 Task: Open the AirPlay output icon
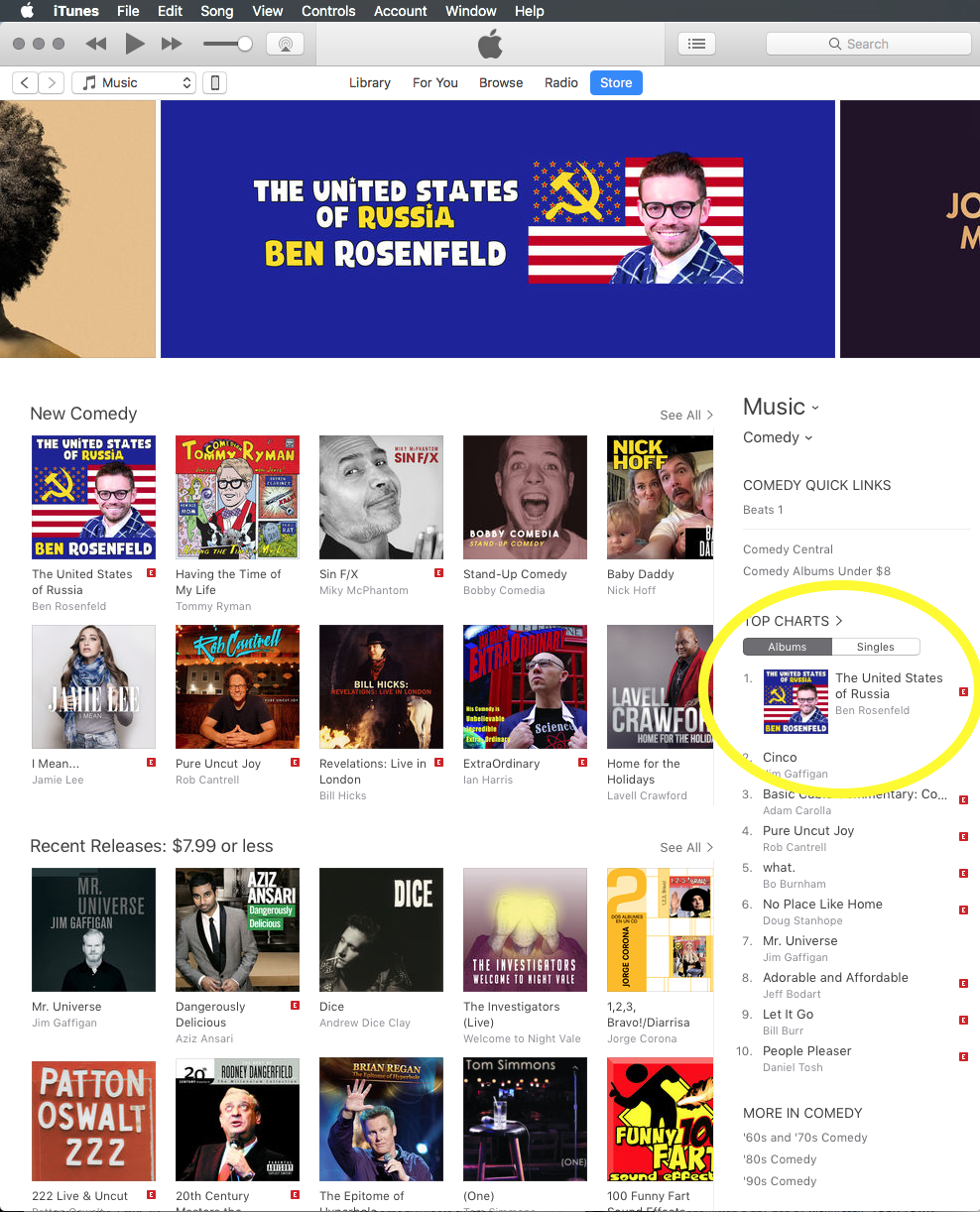click(285, 44)
